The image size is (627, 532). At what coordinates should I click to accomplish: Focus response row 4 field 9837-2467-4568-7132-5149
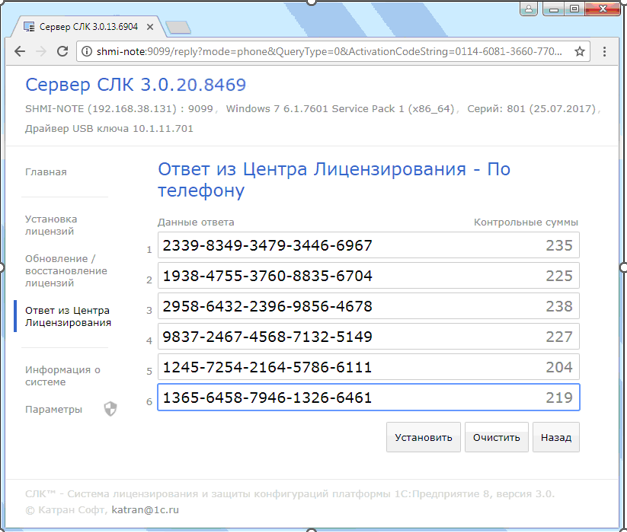click(x=368, y=336)
